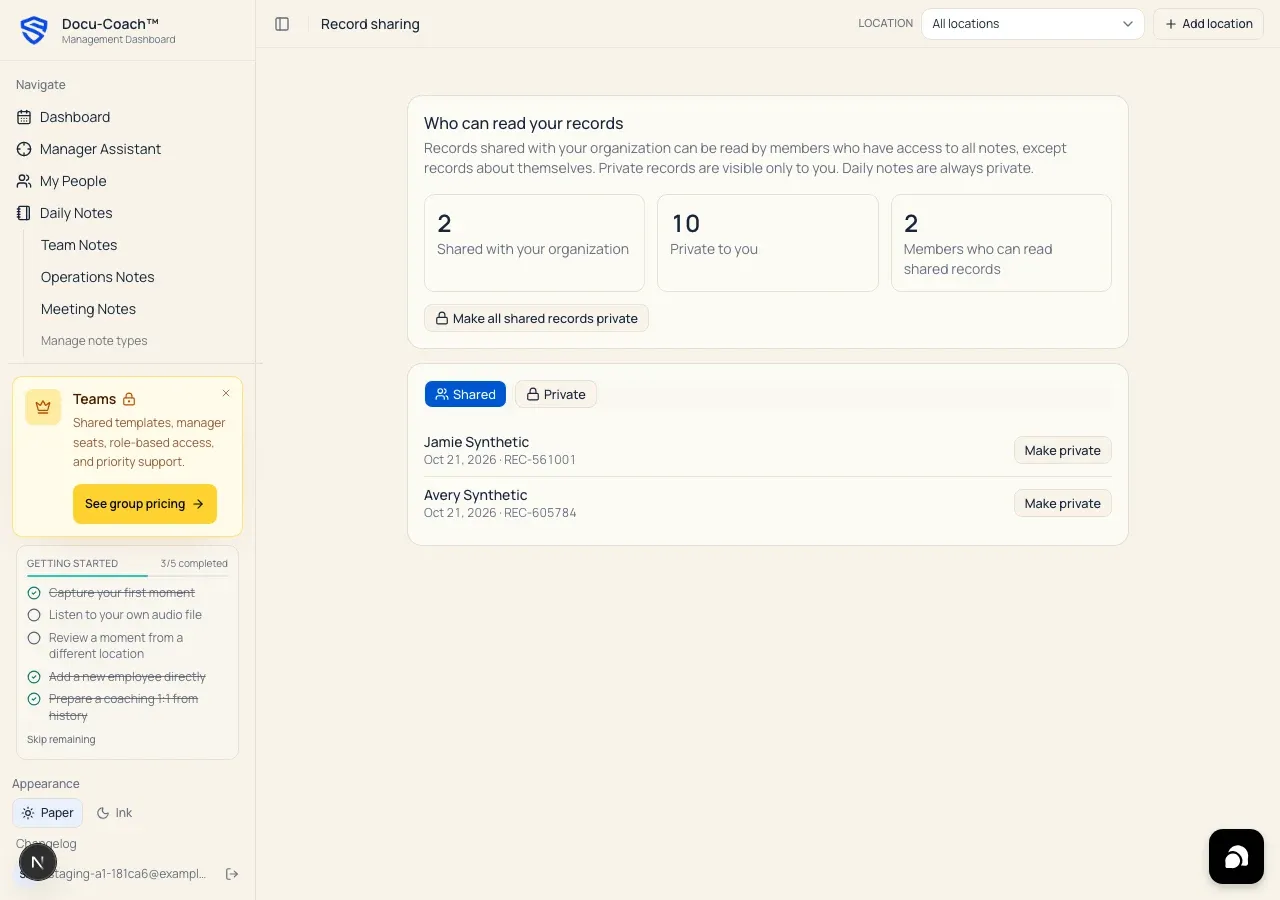Click the getting started progress bar
Viewport: 1280px width, 900px height.
click(x=127, y=576)
